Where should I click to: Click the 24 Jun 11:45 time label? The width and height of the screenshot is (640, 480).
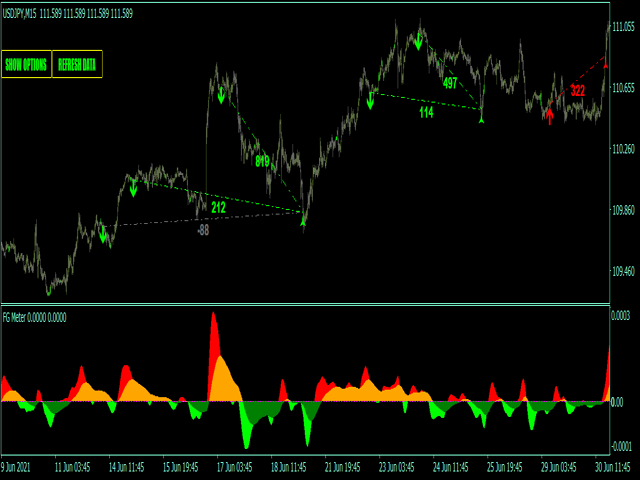453,466
